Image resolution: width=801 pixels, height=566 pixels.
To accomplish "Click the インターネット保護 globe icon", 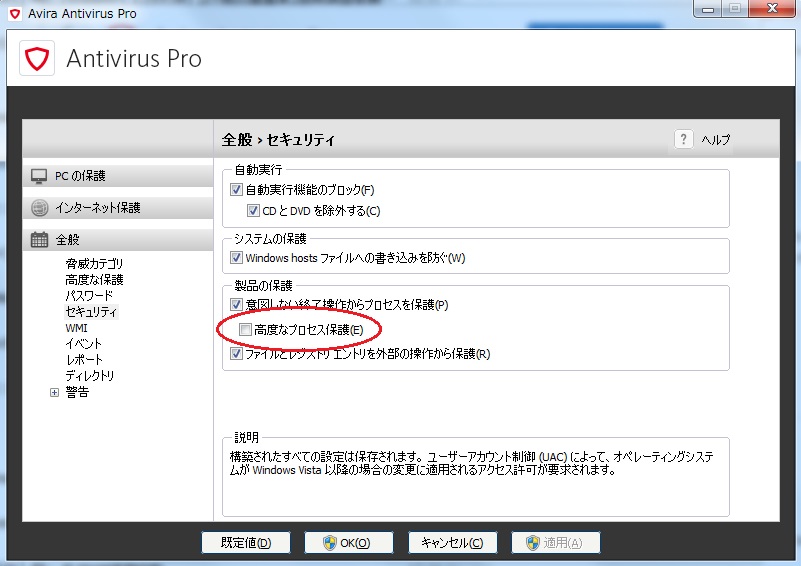I will (39, 208).
